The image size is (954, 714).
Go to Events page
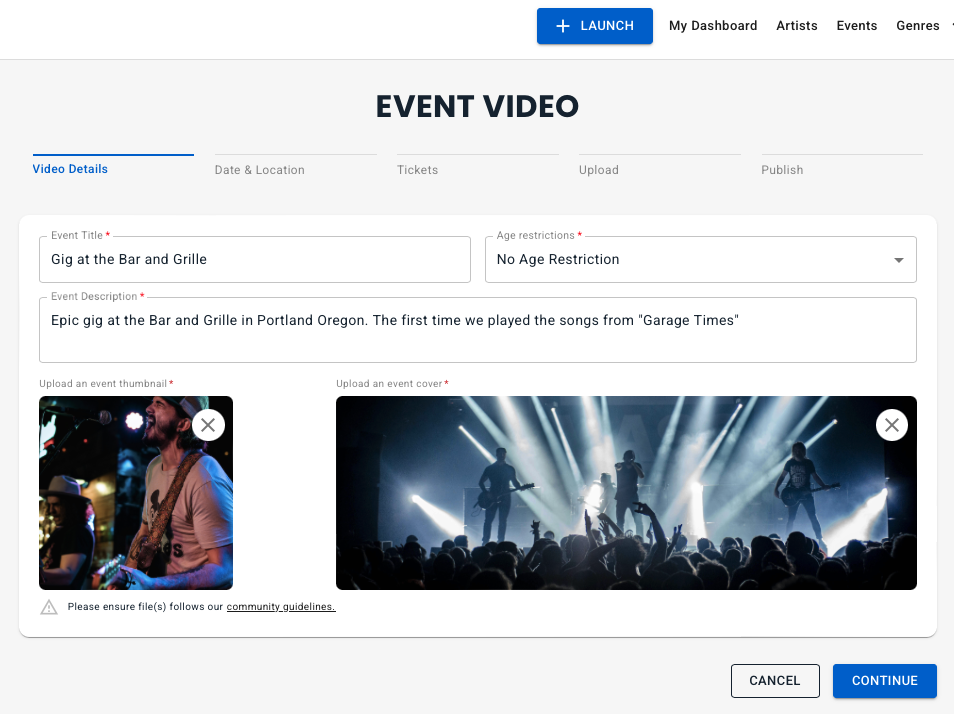pyautogui.click(x=857, y=26)
